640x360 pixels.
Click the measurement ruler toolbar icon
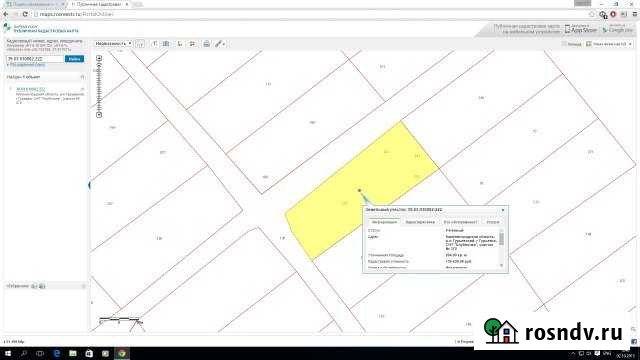click(140, 44)
